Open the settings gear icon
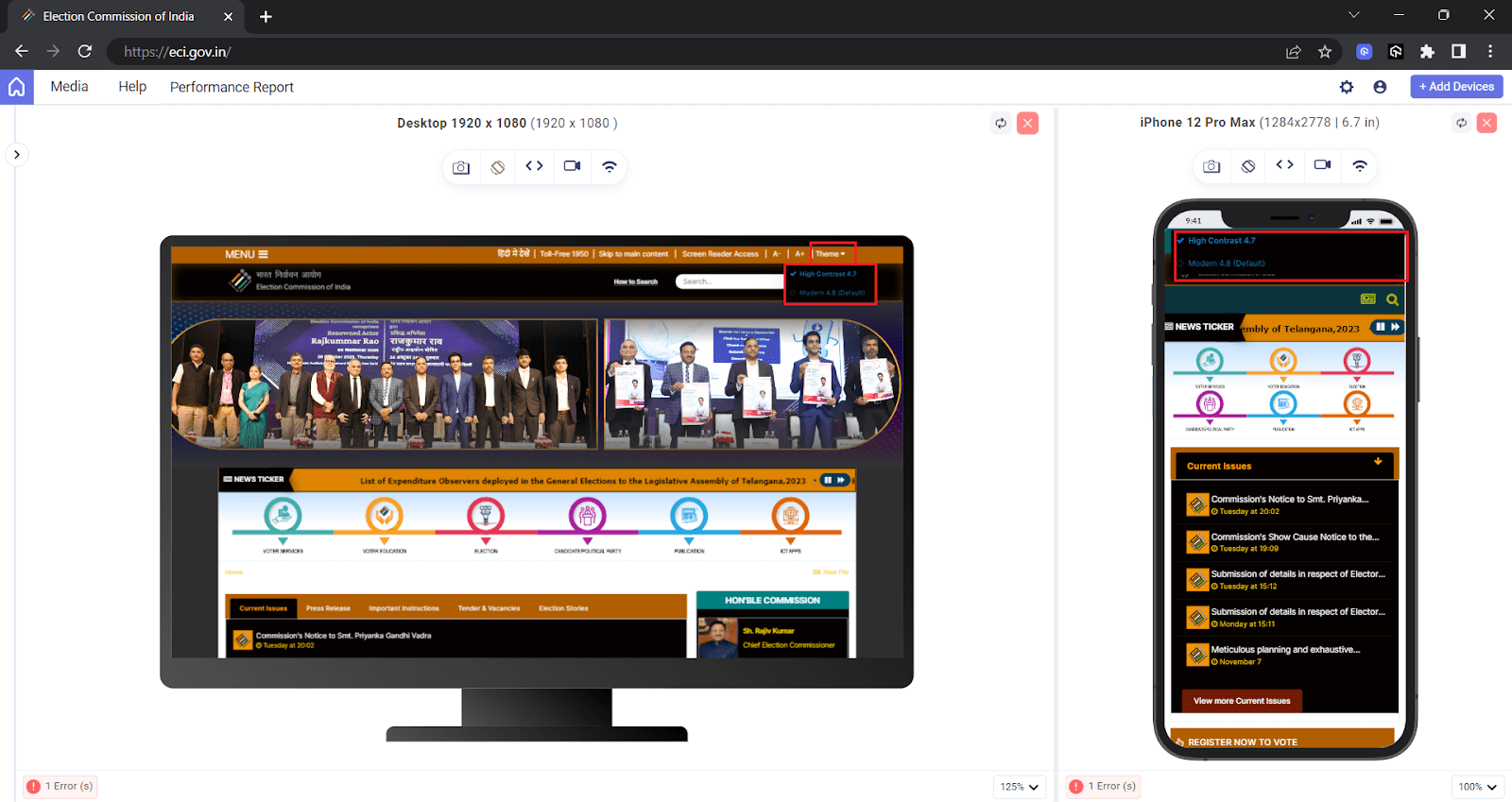This screenshot has width=1512, height=802. pos(1347,87)
